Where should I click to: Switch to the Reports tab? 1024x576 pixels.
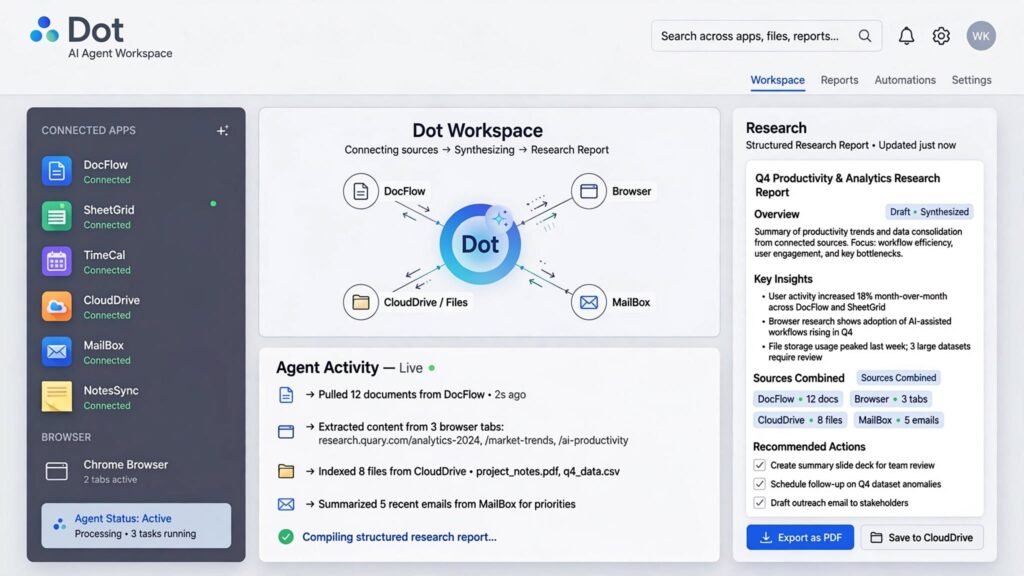point(839,80)
